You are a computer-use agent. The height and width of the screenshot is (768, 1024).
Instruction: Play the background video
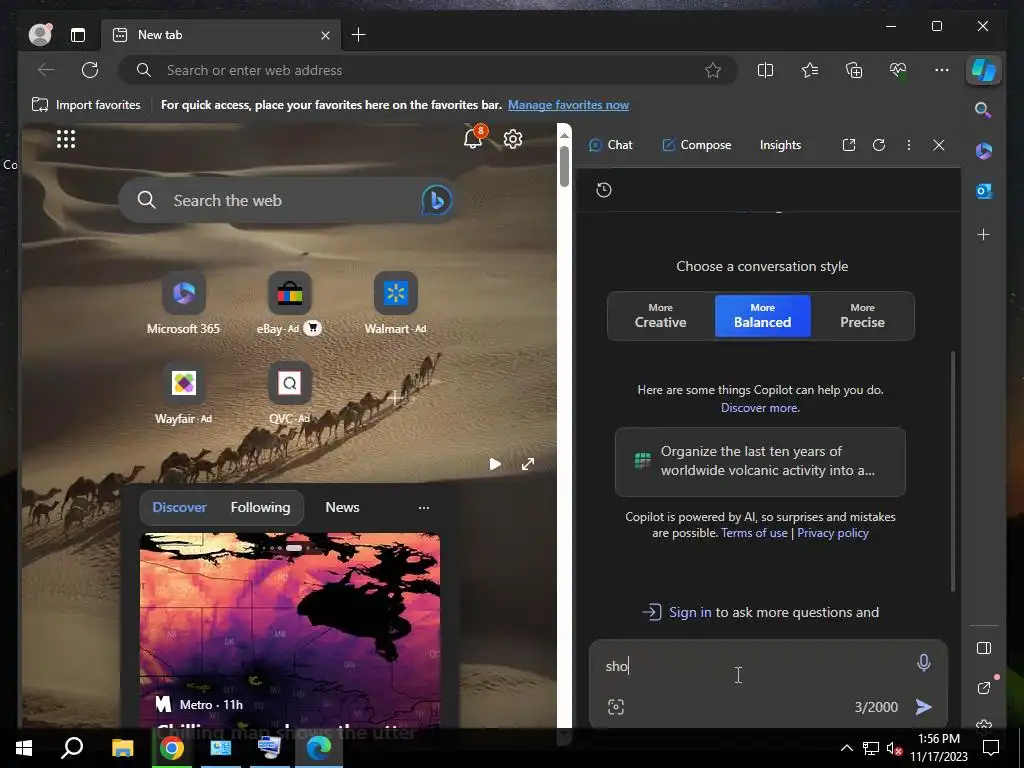point(495,464)
